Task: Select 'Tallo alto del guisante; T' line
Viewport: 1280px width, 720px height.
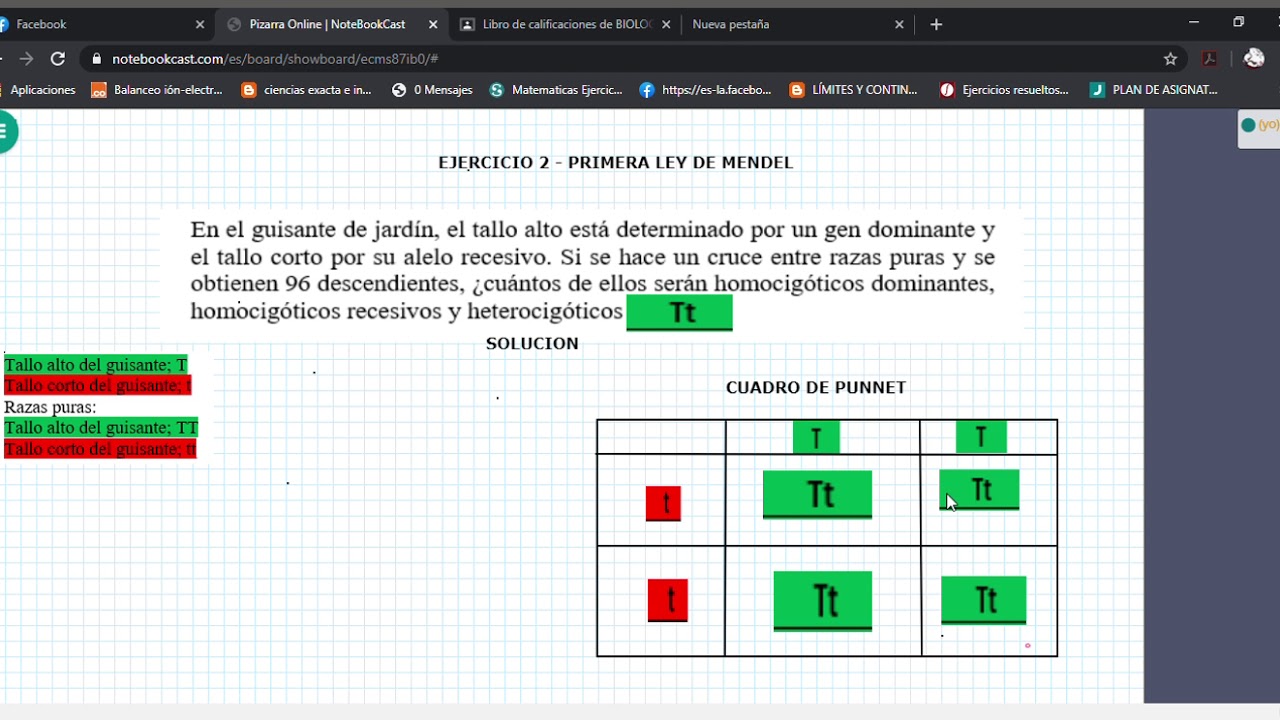Action: 96,365
